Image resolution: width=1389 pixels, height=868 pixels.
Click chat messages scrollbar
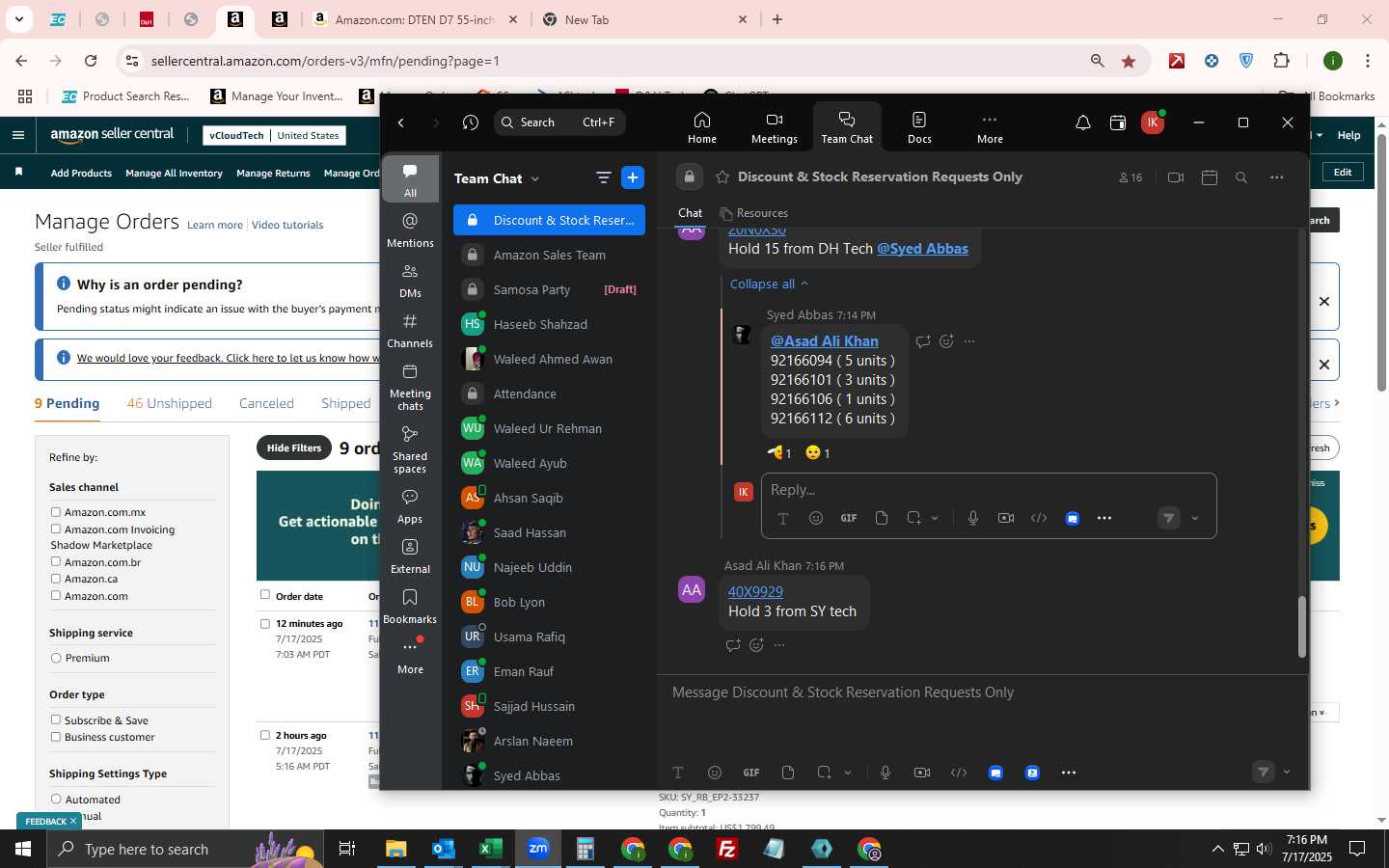(1301, 627)
